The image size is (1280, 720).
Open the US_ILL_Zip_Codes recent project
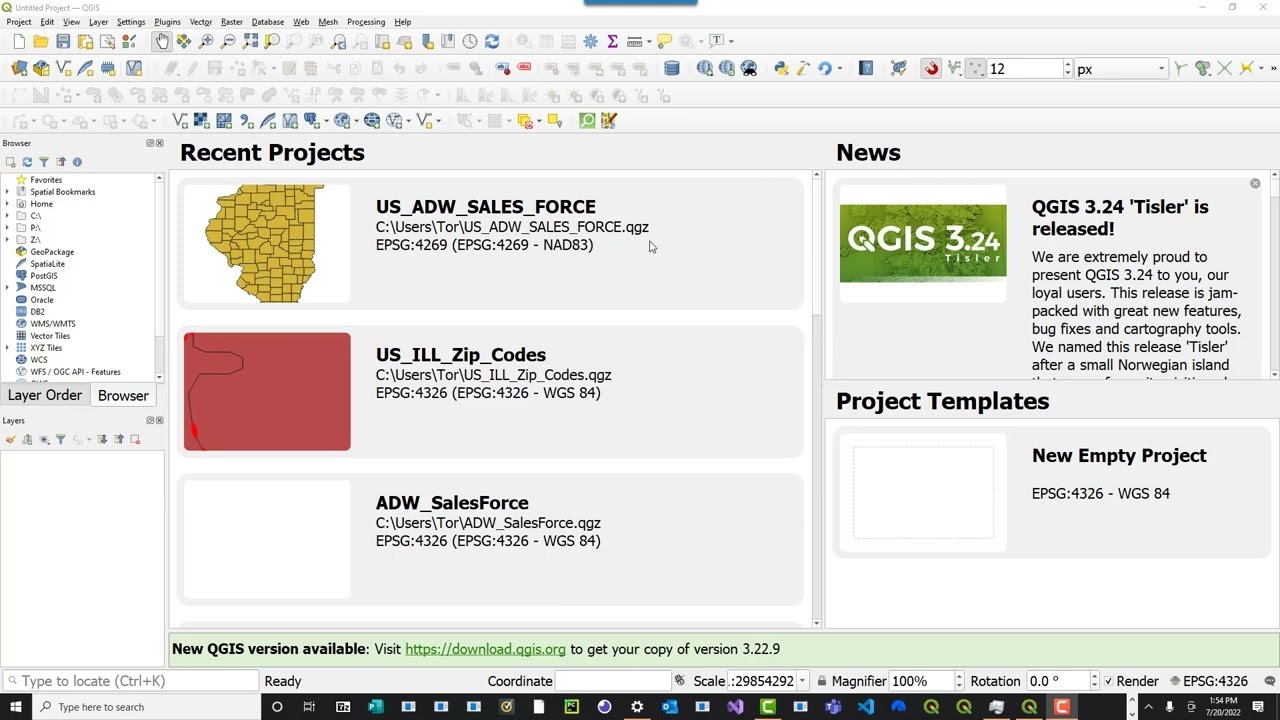(490, 392)
